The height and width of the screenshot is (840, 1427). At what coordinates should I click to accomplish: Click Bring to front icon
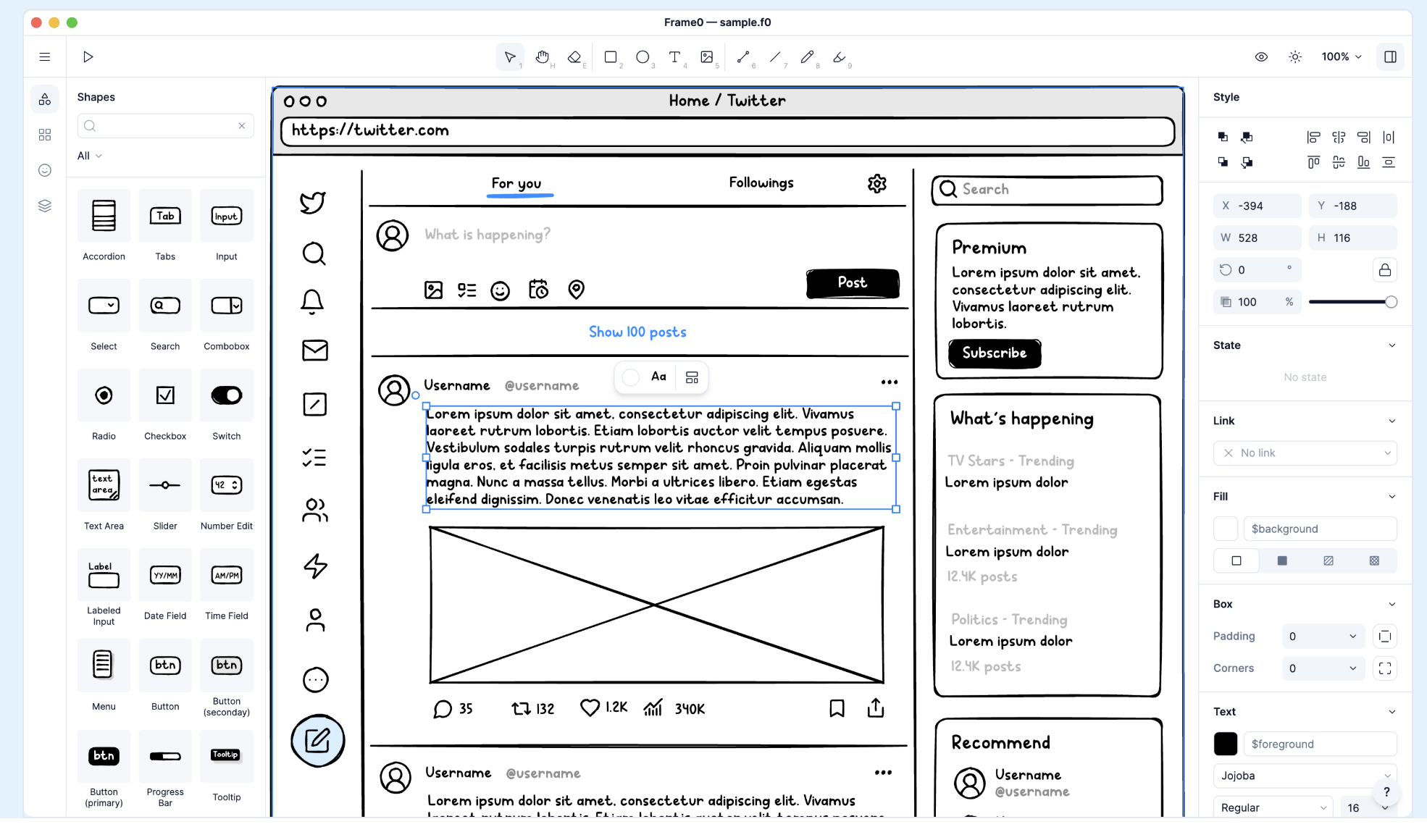(x=1223, y=137)
